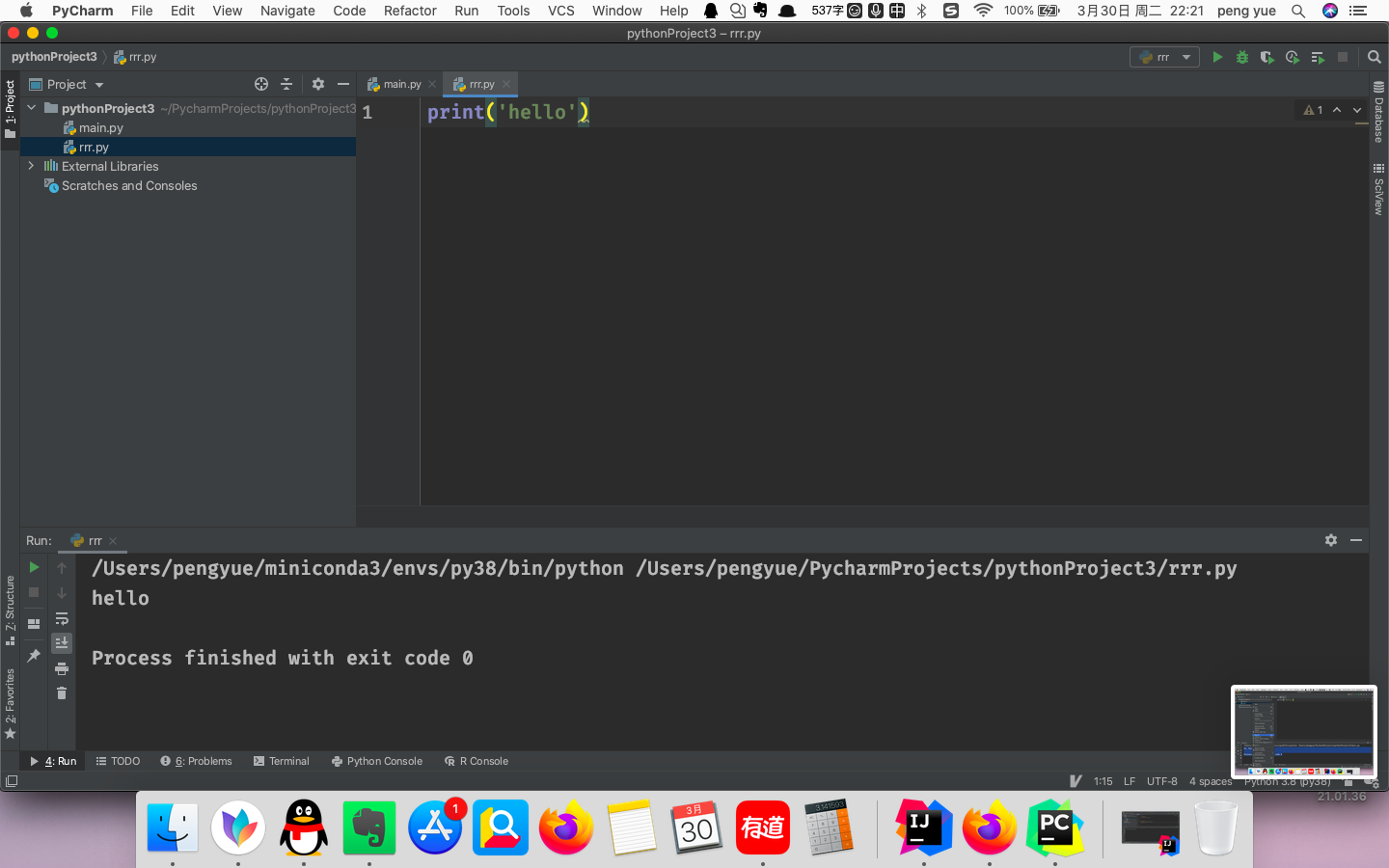
Task: Open the Refactor menu
Action: pos(410,11)
